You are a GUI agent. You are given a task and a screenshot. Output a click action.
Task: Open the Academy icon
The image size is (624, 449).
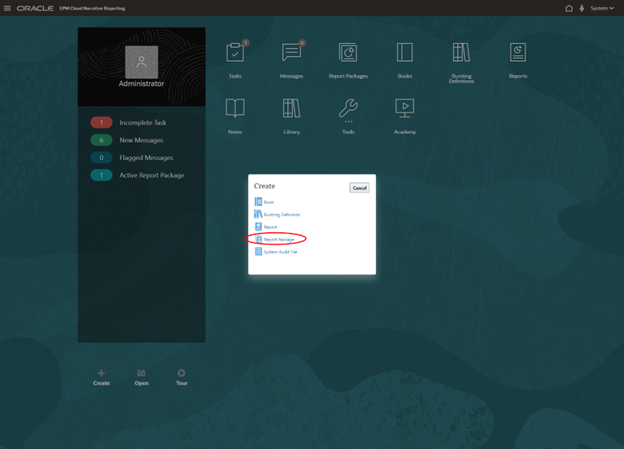pos(404,108)
